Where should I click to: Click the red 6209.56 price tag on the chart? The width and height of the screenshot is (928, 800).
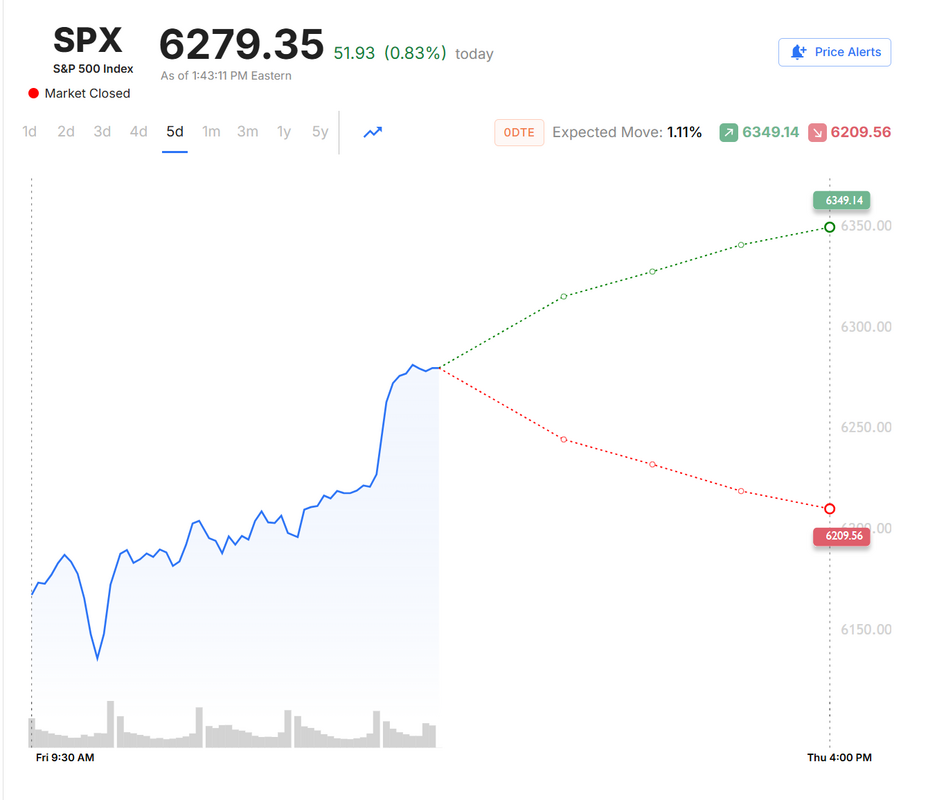(x=841, y=536)
